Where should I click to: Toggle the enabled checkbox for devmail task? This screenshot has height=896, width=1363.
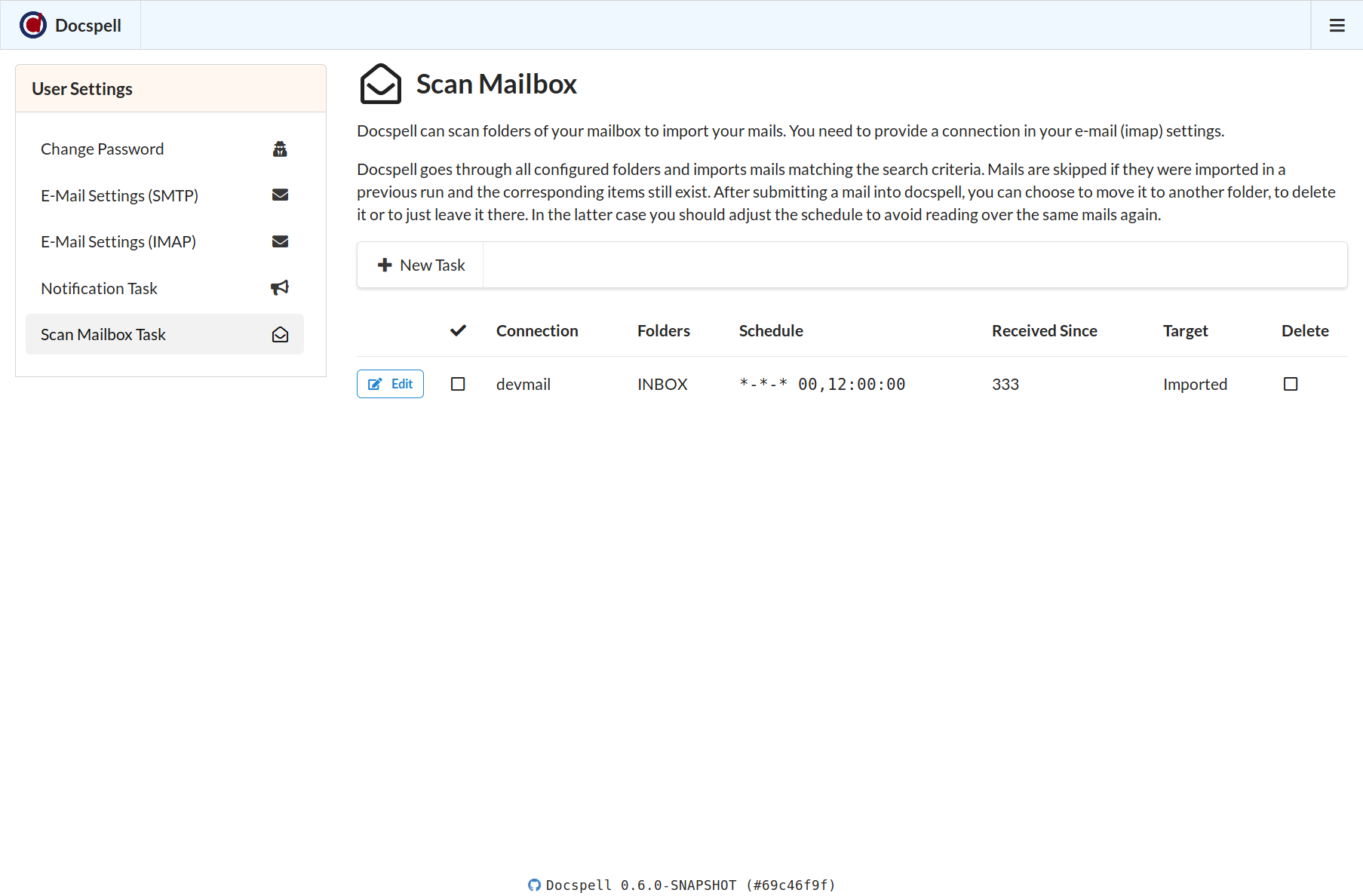[458, 384]
